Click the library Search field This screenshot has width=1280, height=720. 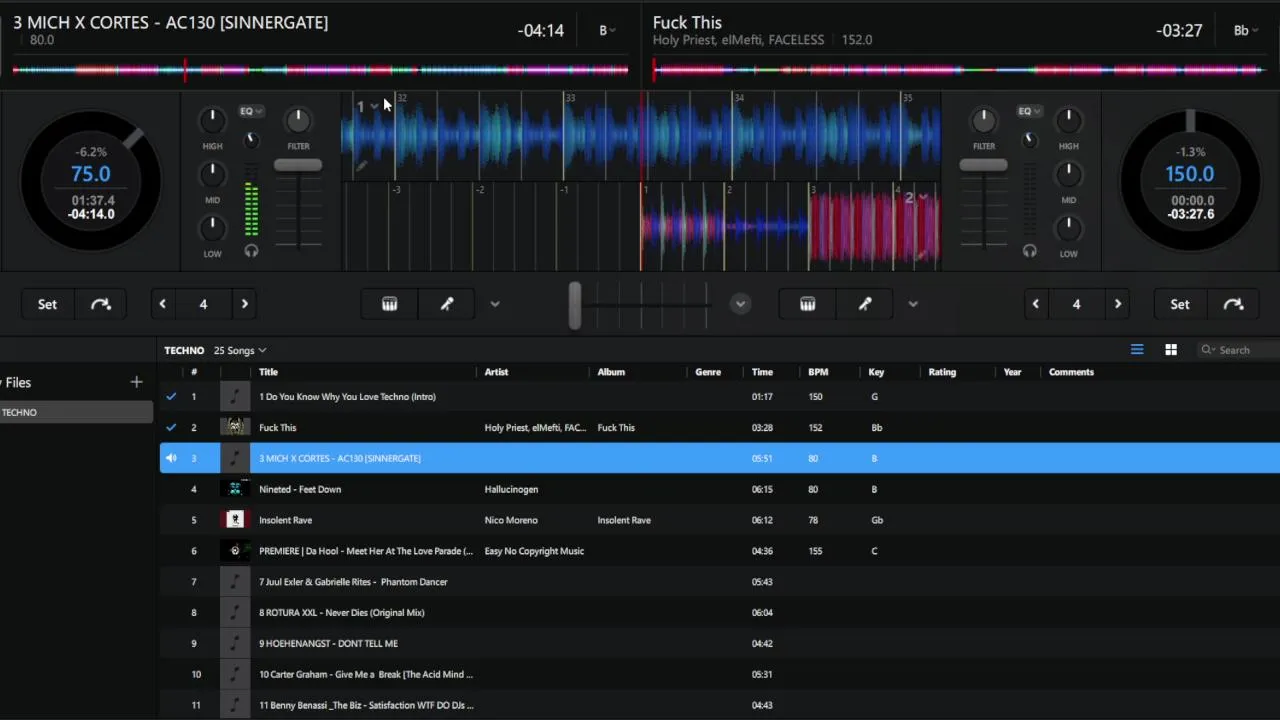[x=1240, y=350]
